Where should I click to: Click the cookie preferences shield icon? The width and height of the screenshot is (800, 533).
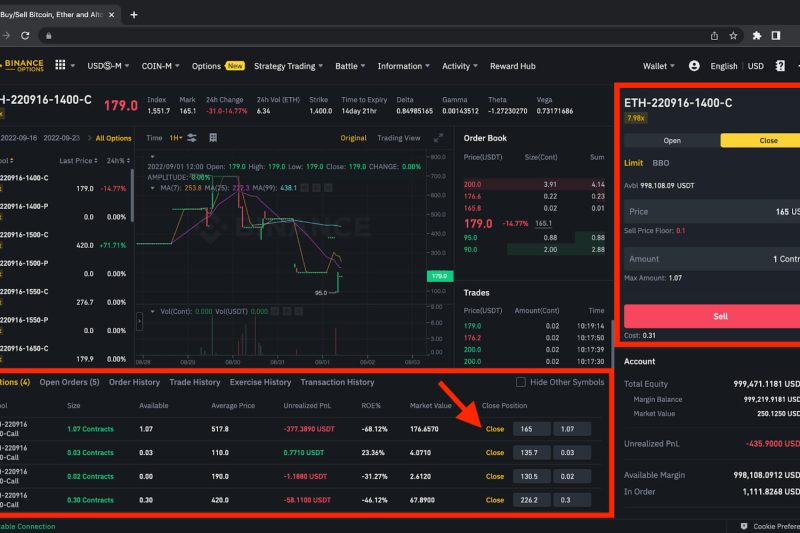point(744,526)
